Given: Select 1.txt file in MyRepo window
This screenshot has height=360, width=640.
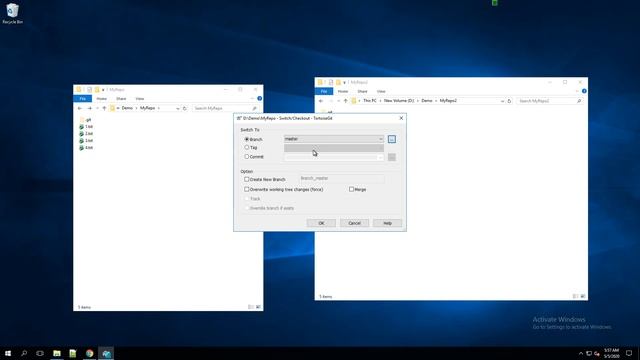Looking at the screenshot, I should point(86,127).
